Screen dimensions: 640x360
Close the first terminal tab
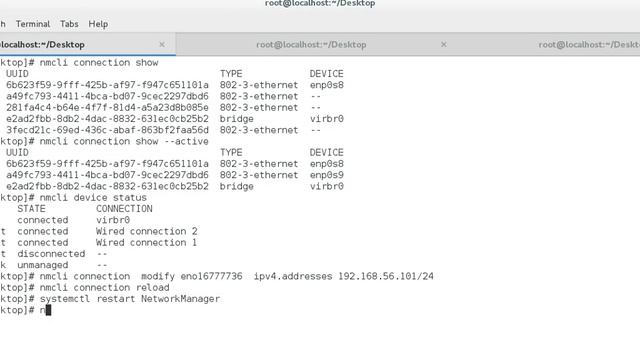[162, 44]
